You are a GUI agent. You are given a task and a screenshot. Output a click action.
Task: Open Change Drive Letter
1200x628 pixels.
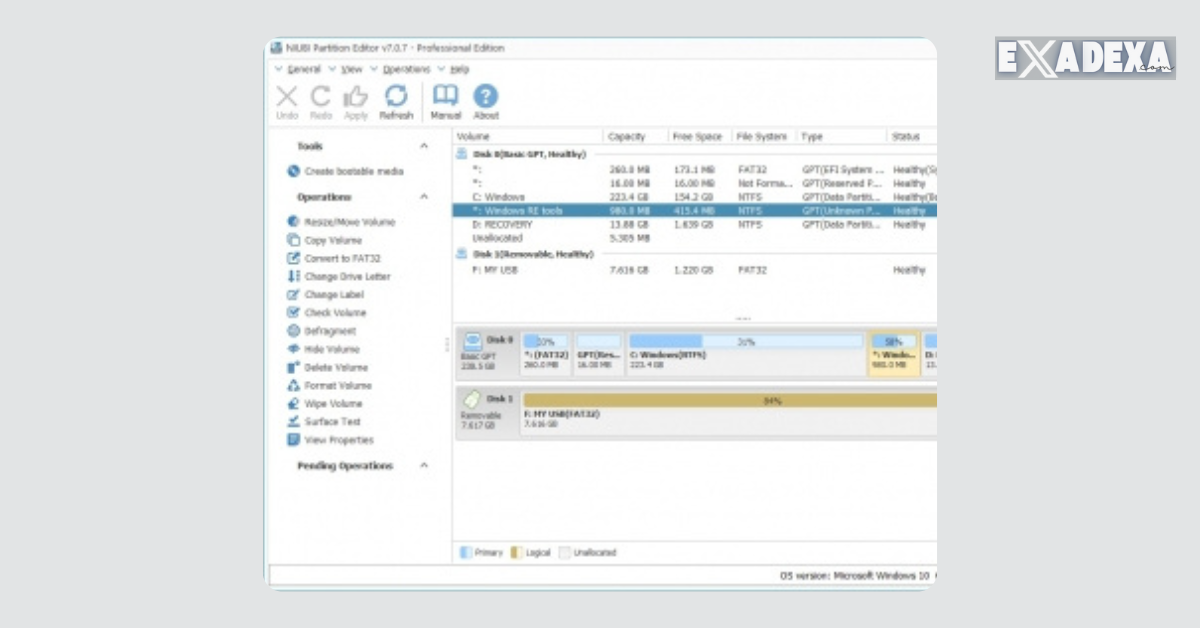tap(345, 276)
